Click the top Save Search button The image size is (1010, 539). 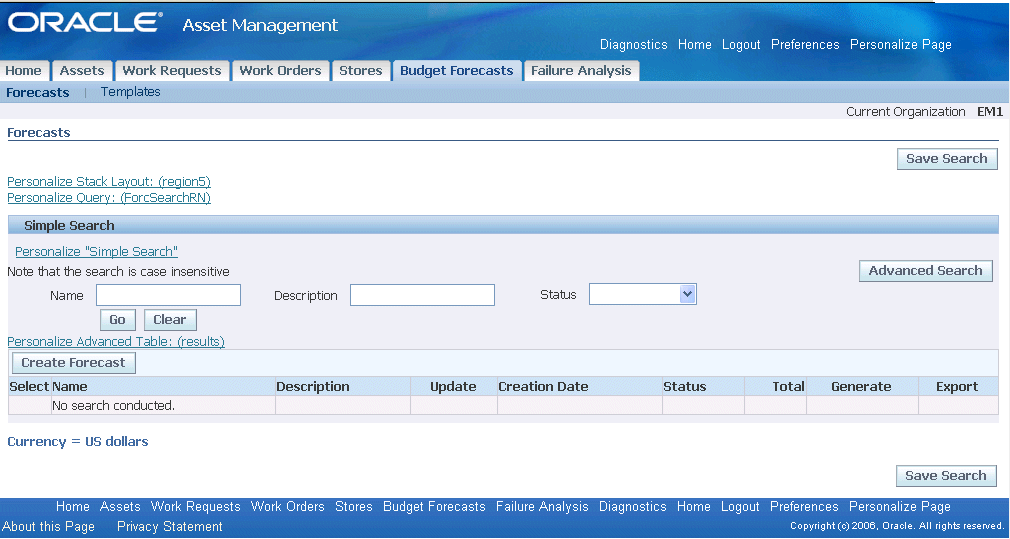947,158
